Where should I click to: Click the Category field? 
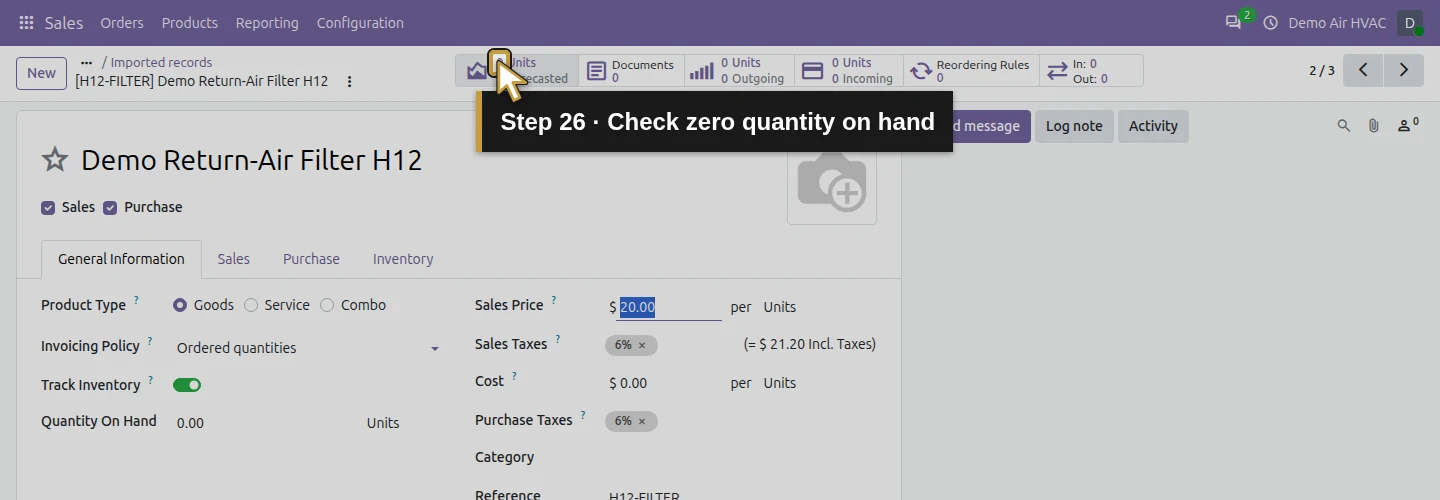click(742, 458)
